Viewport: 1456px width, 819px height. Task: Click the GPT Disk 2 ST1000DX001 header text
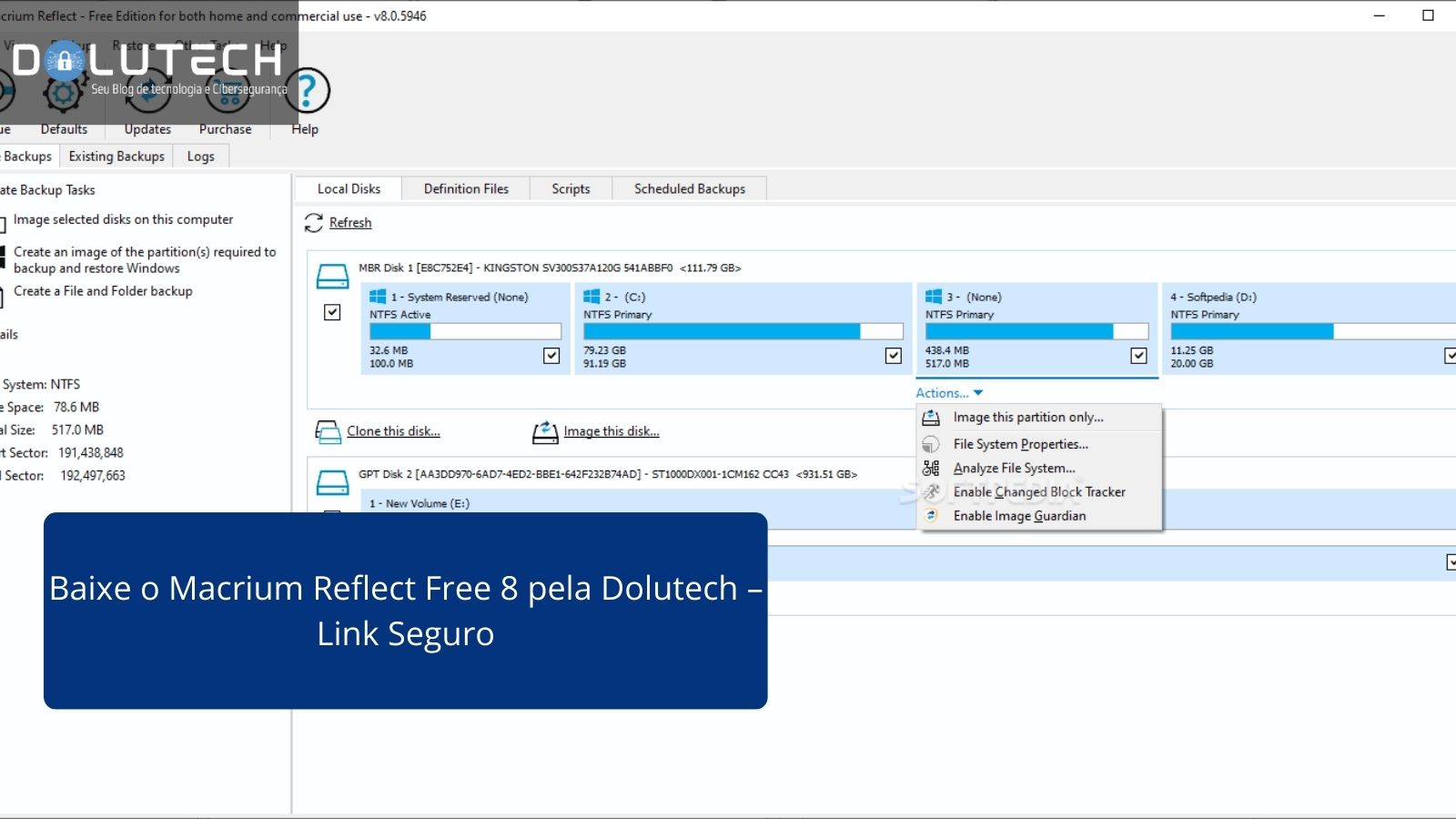pyautogui.click(x=608, y=474)
